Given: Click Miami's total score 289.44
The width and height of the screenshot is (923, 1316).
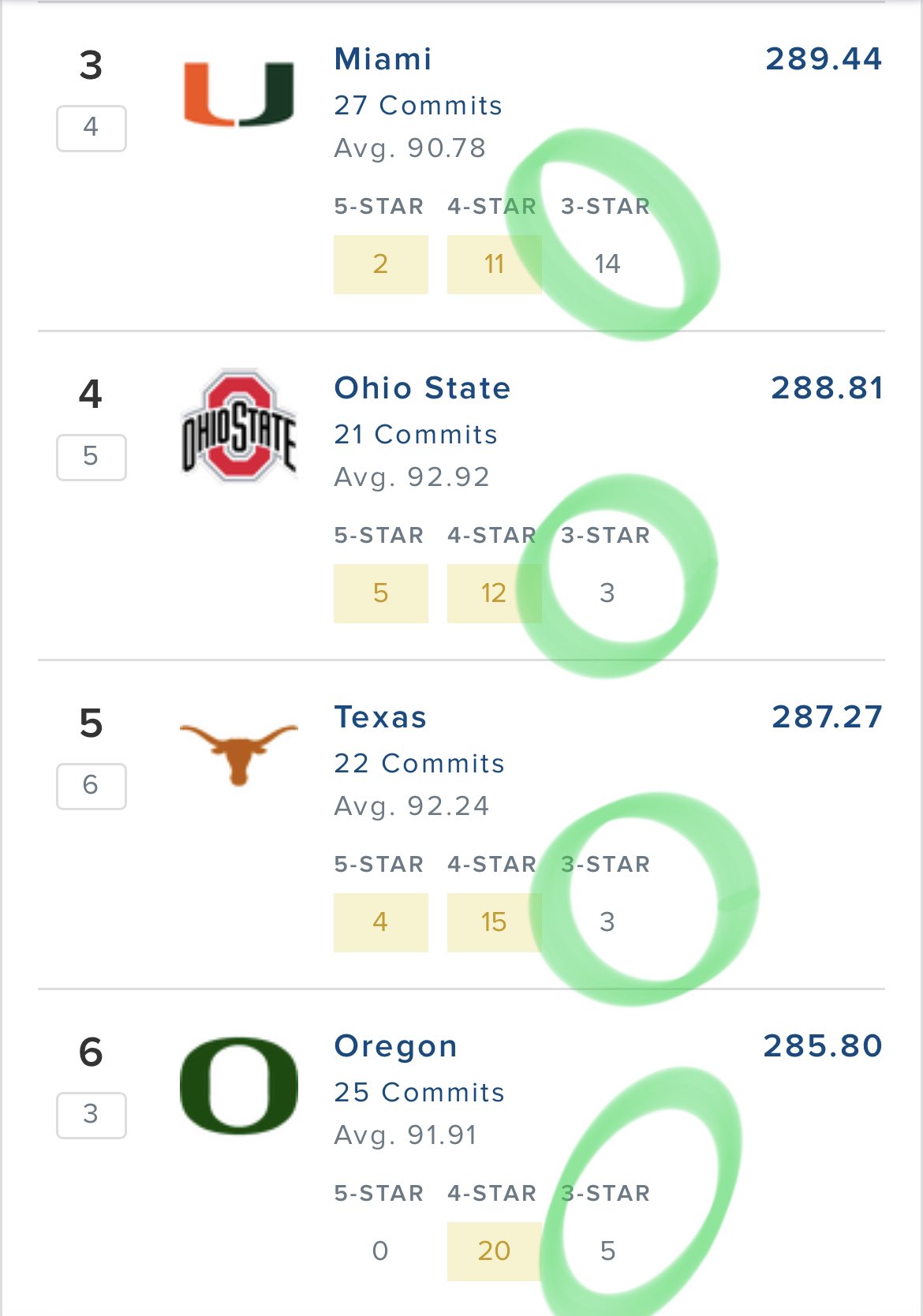Looking at the screenshot, I should pyautogui.click(x=824, y=59).
